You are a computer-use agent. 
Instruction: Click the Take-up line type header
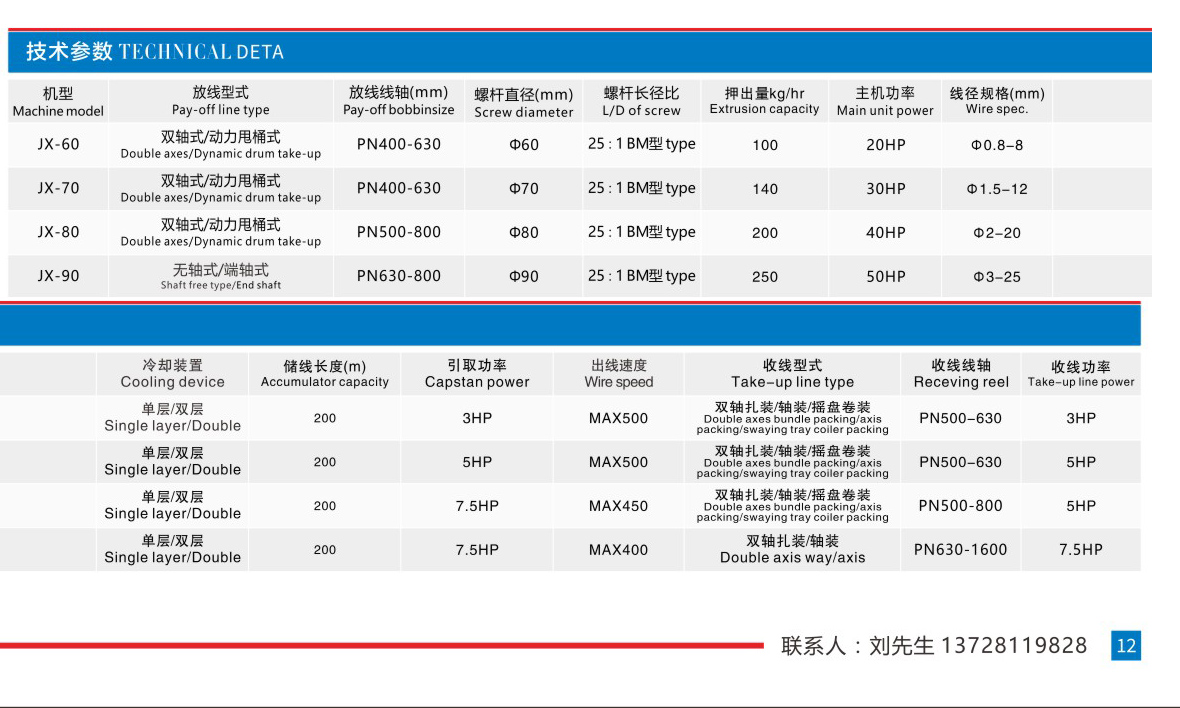click(x=792, y=374)
